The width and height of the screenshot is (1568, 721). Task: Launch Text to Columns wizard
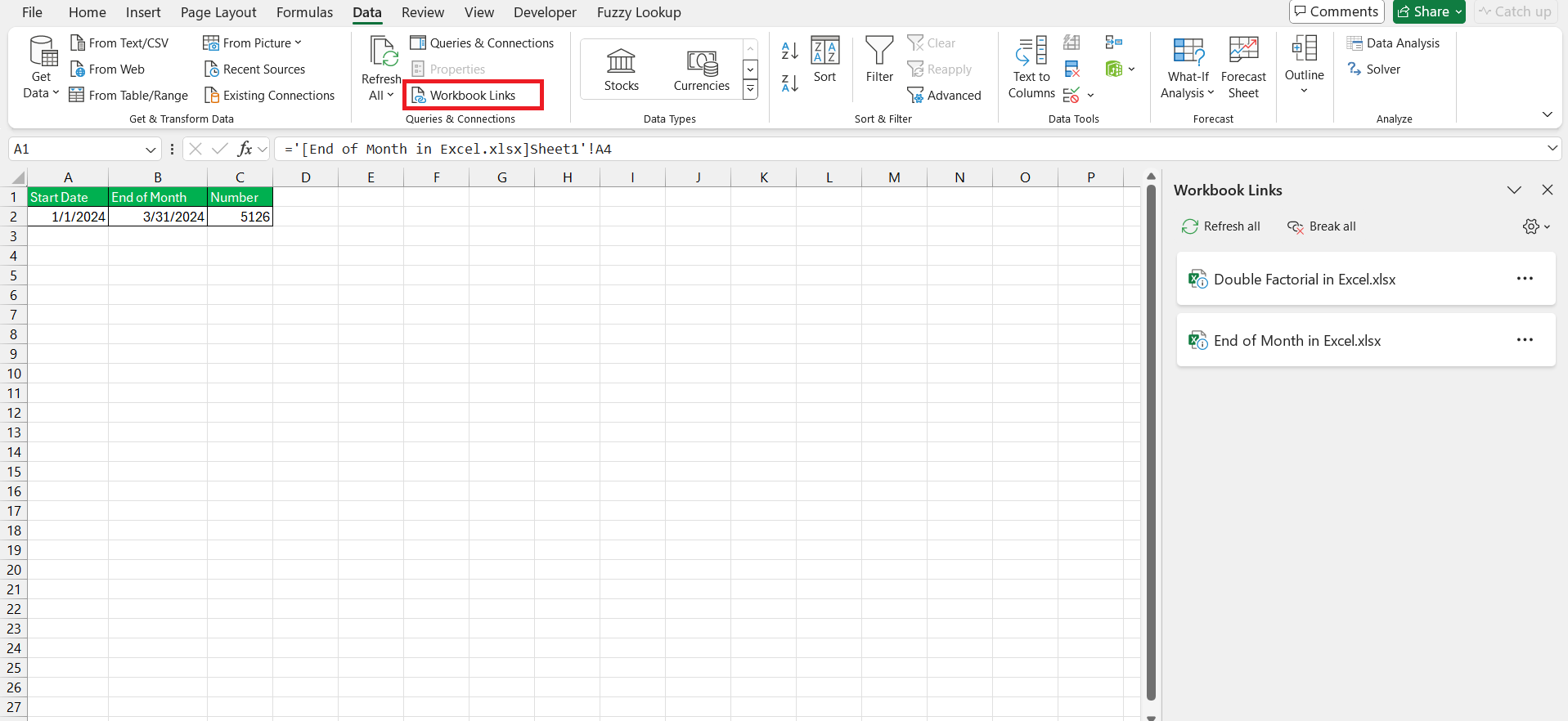pyautogui.click(x=1031, y=67)
